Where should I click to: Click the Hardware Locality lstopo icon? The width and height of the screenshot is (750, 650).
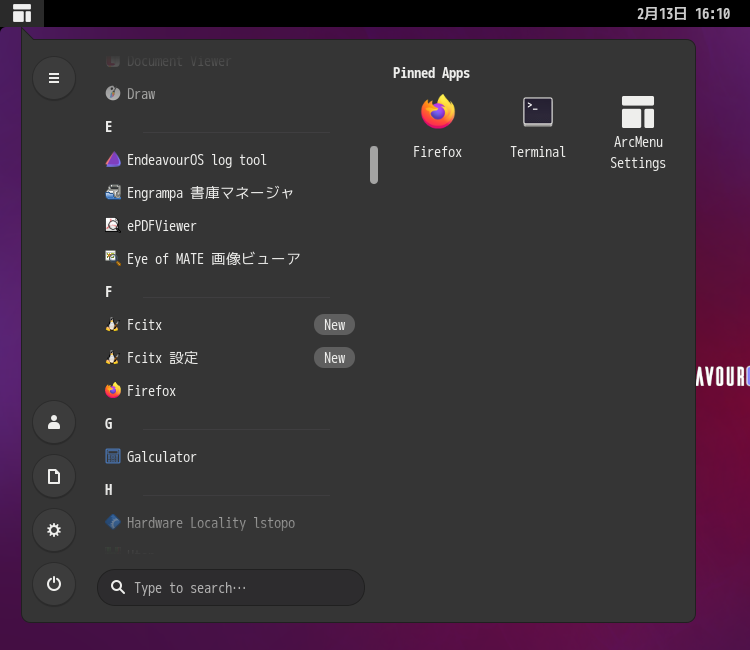click(113, 522)
